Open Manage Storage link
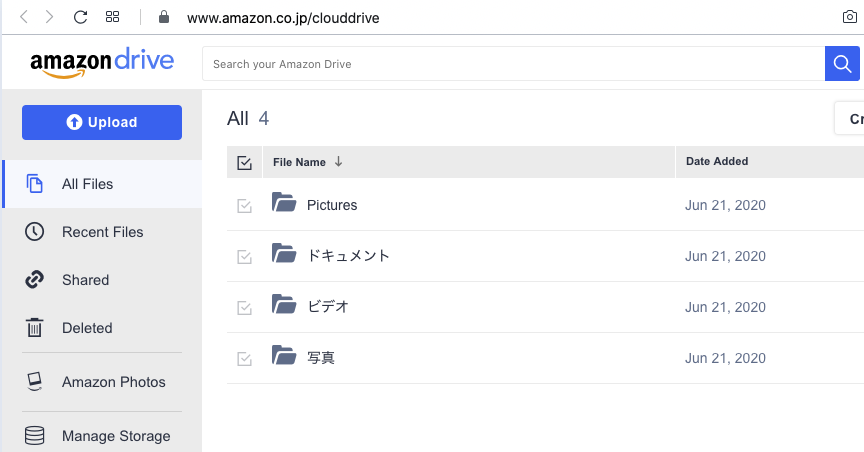 click(116, 436)
